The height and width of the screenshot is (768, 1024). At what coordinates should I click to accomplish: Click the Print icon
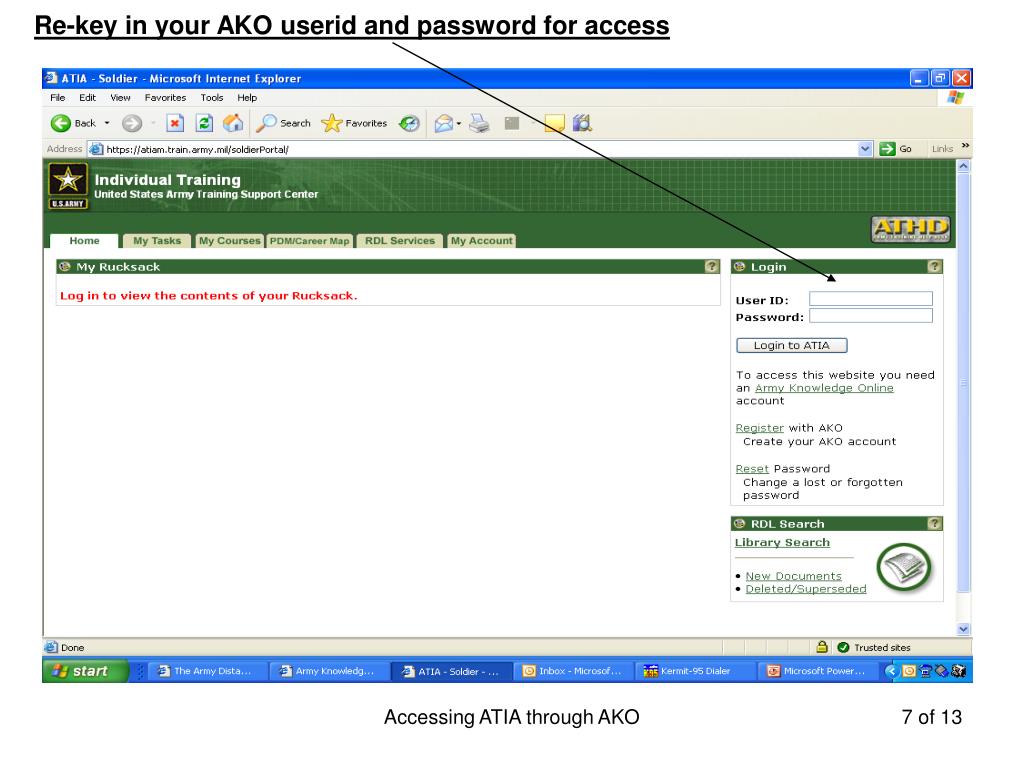point(479,123)
